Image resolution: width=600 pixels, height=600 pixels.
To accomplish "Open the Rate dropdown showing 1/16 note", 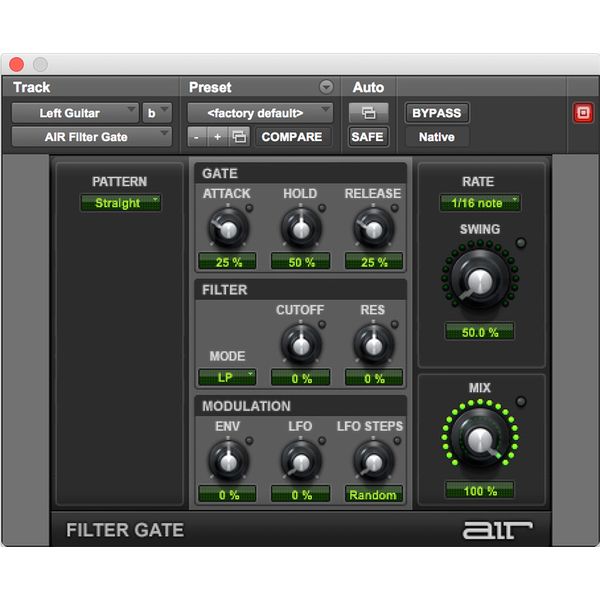I will pos(479,203).
